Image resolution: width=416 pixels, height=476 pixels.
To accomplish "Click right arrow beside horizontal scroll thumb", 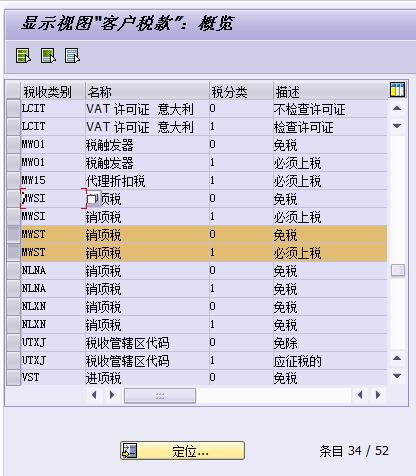I will (112, 395).
